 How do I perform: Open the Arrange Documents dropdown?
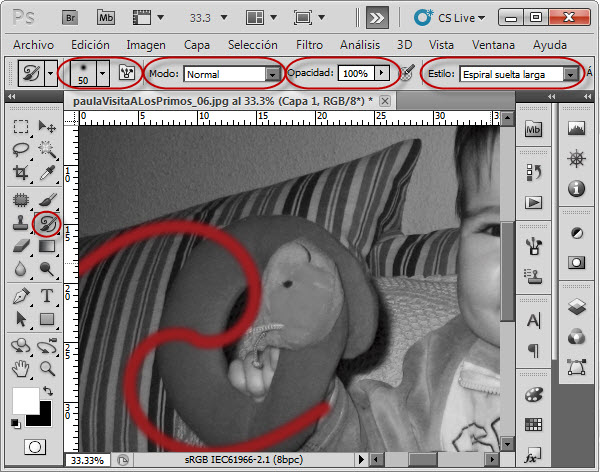point(274,18)
